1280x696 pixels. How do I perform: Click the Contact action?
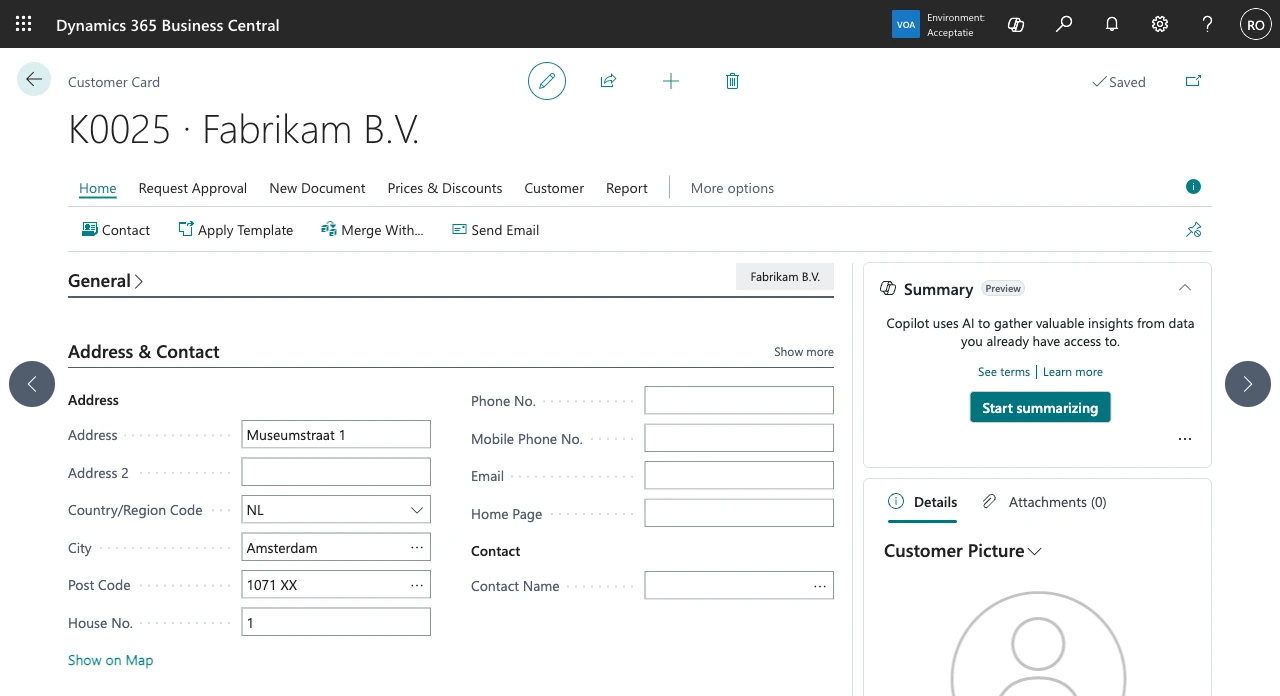116,230
